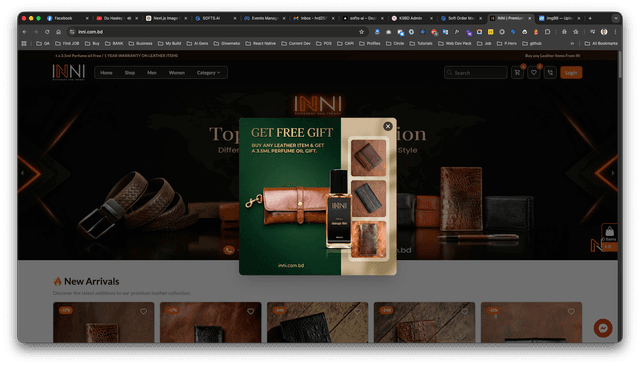The width and height of the screenshot is (640, 366).
Task: Click the browser home icon
Action: coord(59,32)
